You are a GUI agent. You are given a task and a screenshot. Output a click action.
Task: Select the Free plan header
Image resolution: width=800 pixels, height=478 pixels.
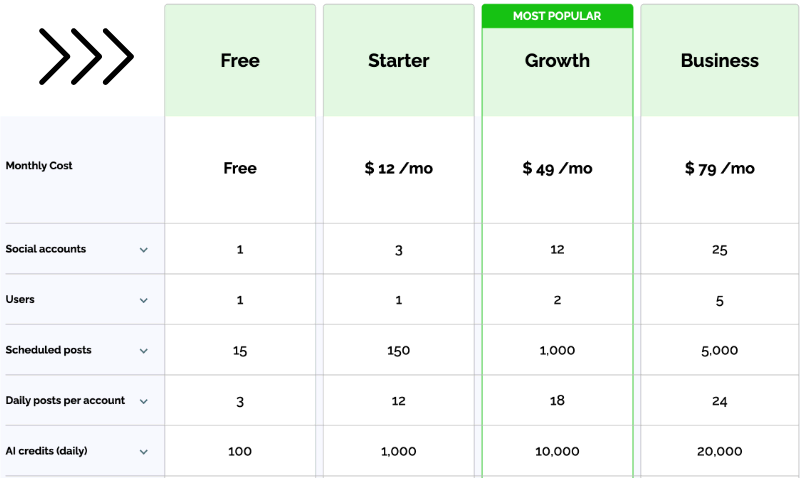coord(240,61)
